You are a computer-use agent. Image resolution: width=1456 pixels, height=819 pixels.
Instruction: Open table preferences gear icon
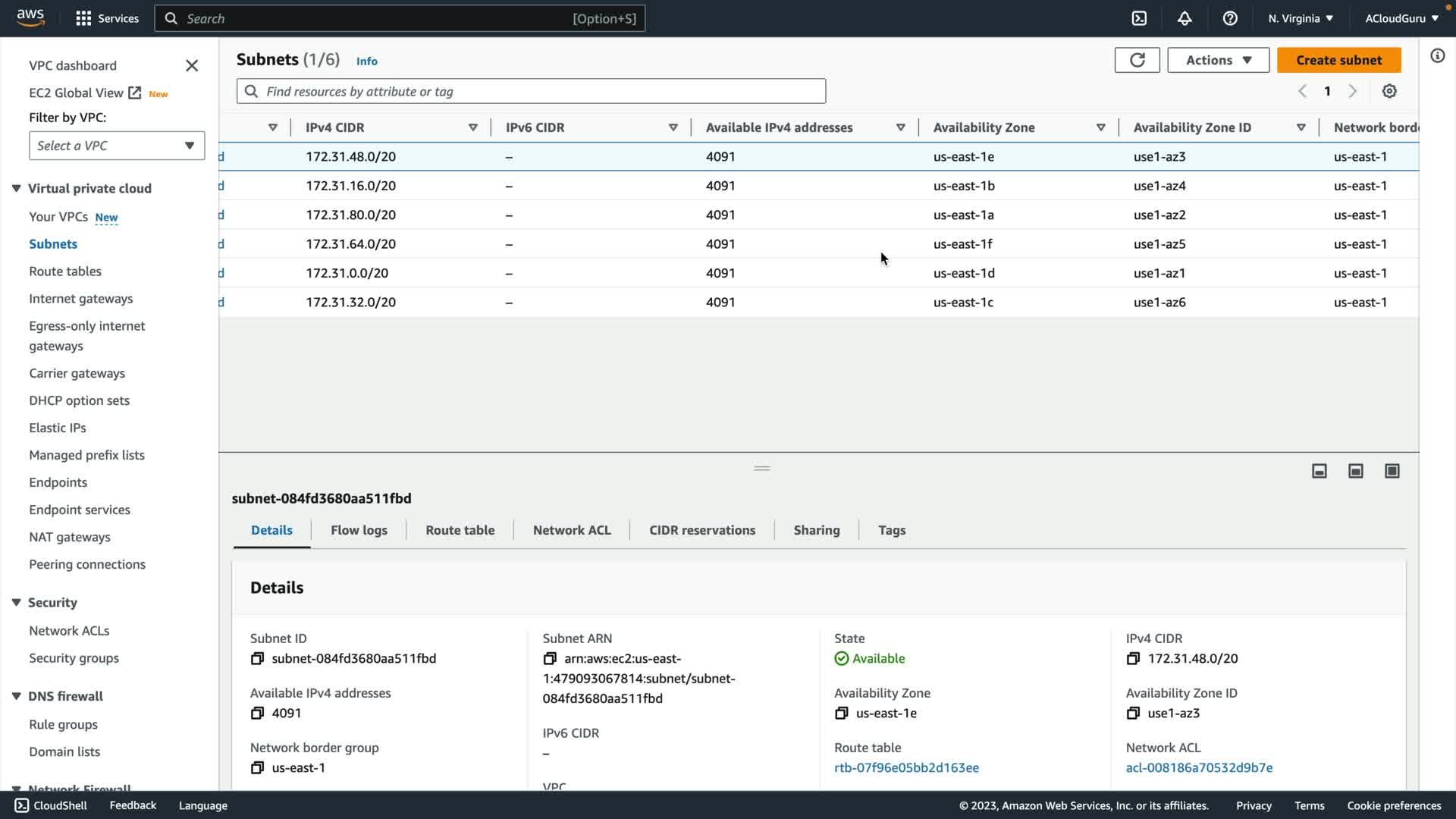pyautogui.click(x=1389, y=91)
